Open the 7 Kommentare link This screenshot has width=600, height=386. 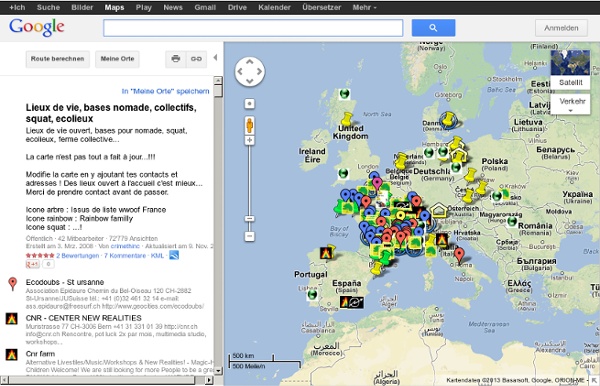(x=125, y=256)
